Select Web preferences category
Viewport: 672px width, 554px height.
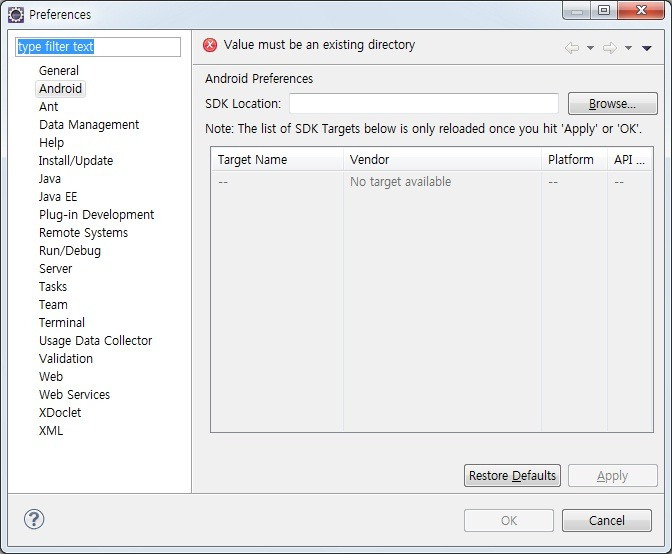(x=51, y=377)
